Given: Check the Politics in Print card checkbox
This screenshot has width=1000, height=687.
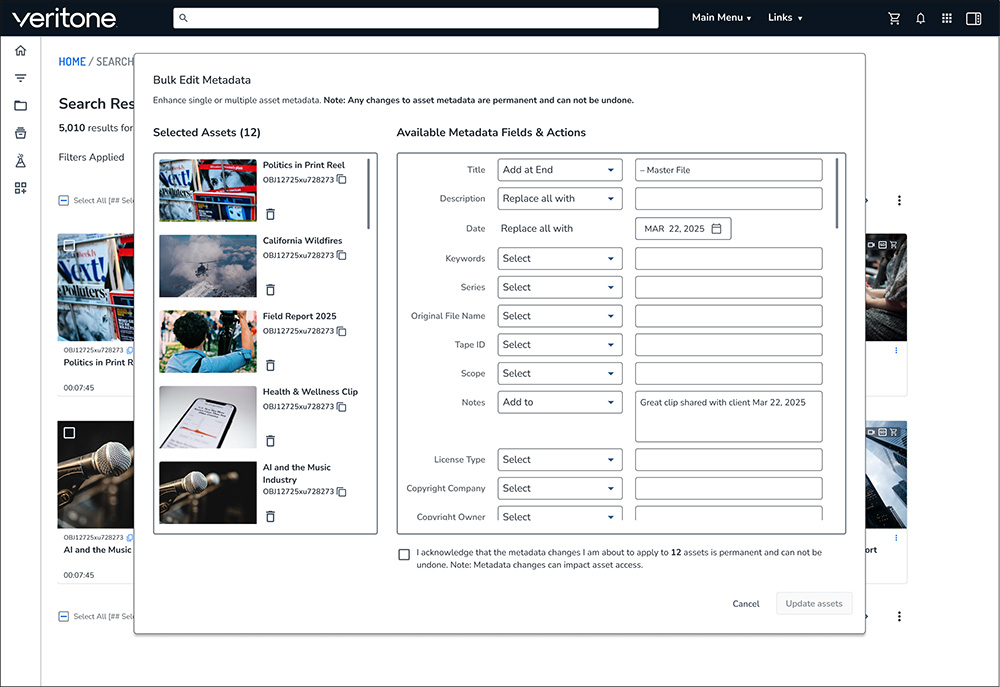Looking at the screenshot, I should coord(70,245).
